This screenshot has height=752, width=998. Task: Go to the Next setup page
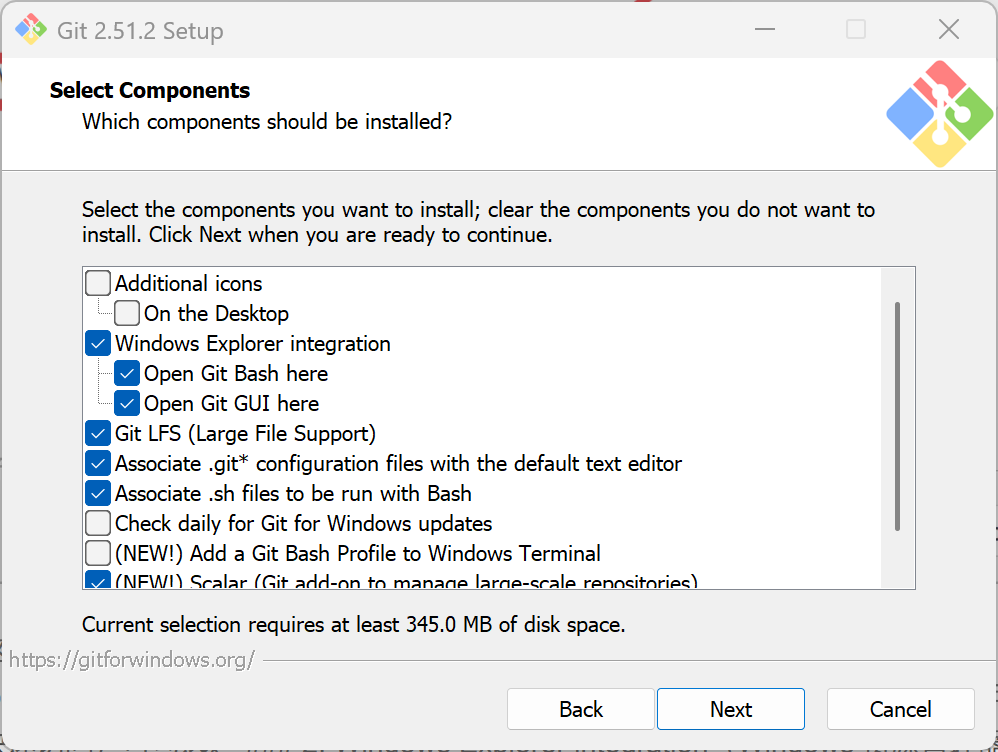click(731, 709)
